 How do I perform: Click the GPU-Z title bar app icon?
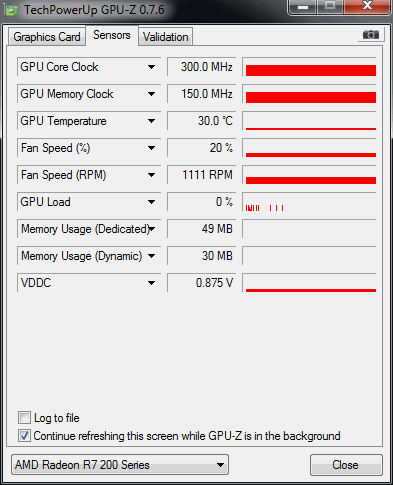click(x=12, y=10)
